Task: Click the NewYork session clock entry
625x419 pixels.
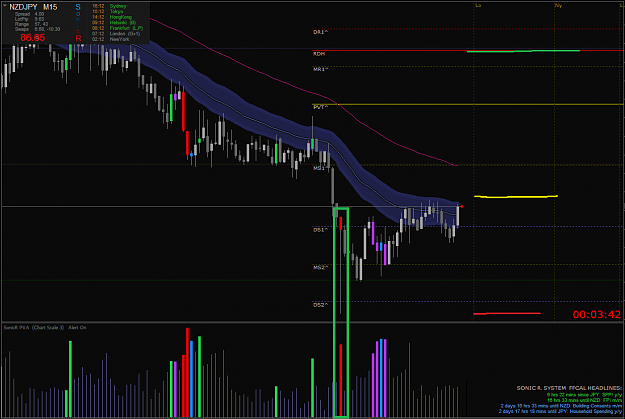Action: point(110,39)
